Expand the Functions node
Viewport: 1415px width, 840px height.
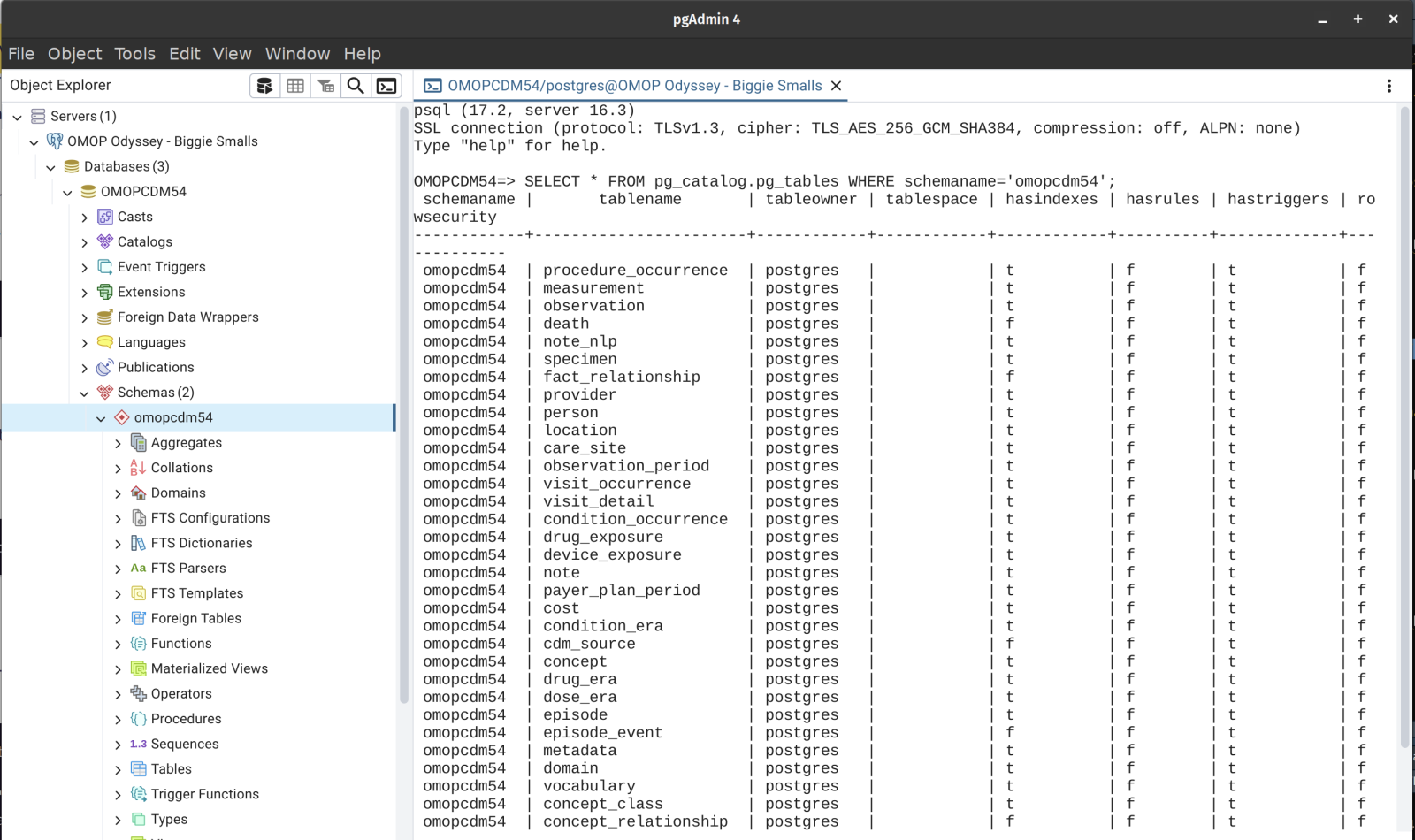pyautogui.click(x=119, y=645)
